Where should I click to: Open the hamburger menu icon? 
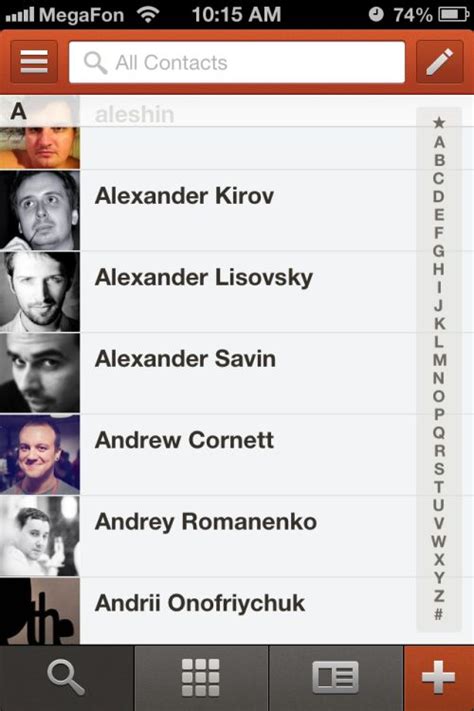tap(34, 62)
